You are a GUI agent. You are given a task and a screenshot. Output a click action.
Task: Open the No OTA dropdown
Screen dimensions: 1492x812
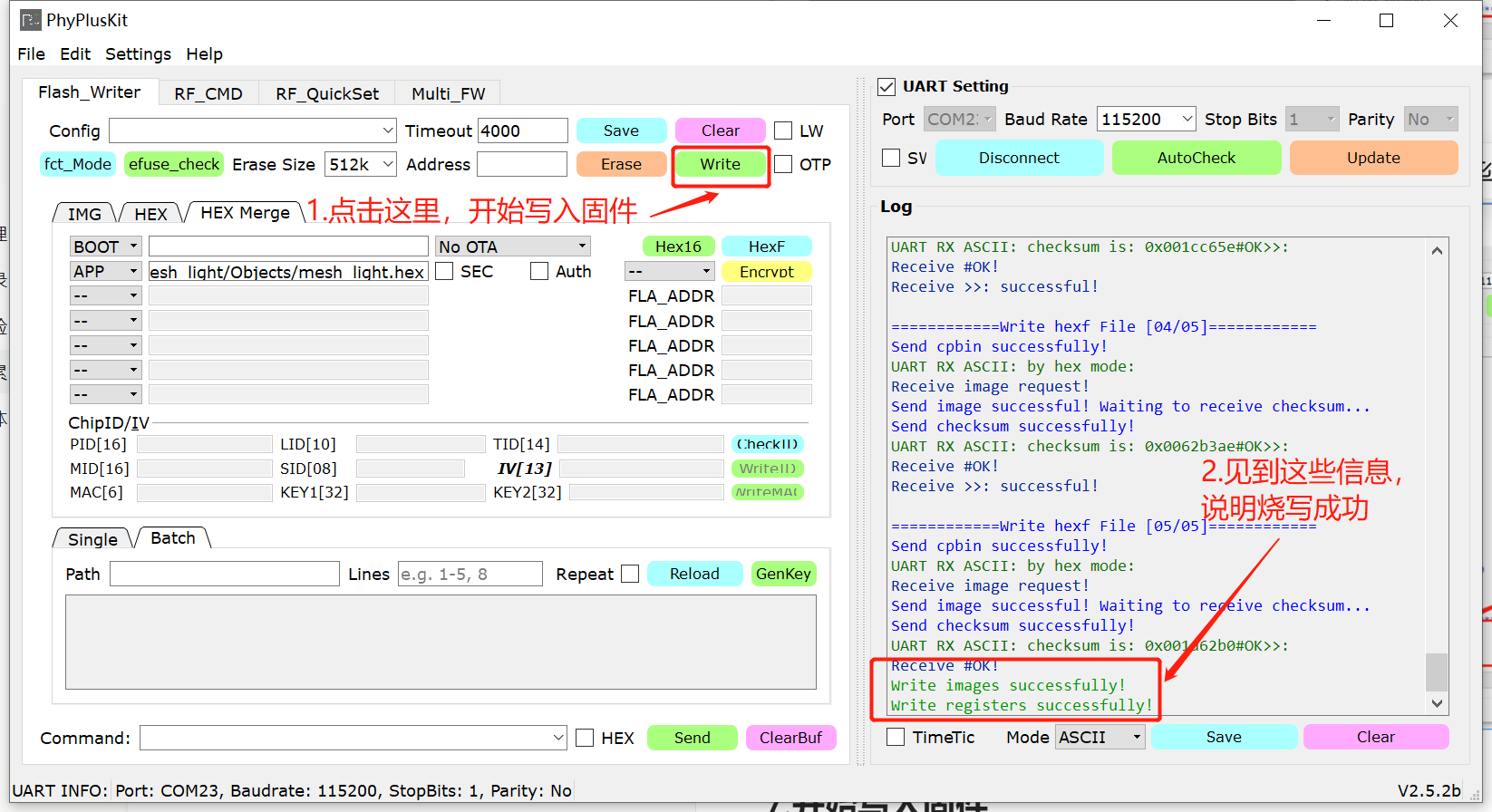point(513,246)
